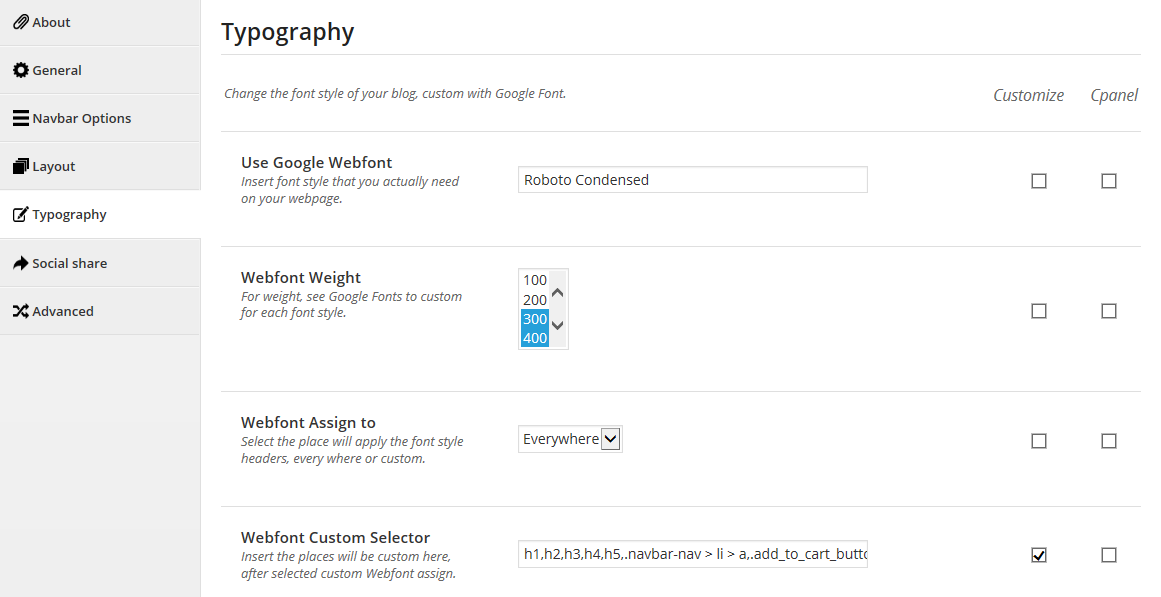Select weight 200 in the list

(x=535, y=300)
